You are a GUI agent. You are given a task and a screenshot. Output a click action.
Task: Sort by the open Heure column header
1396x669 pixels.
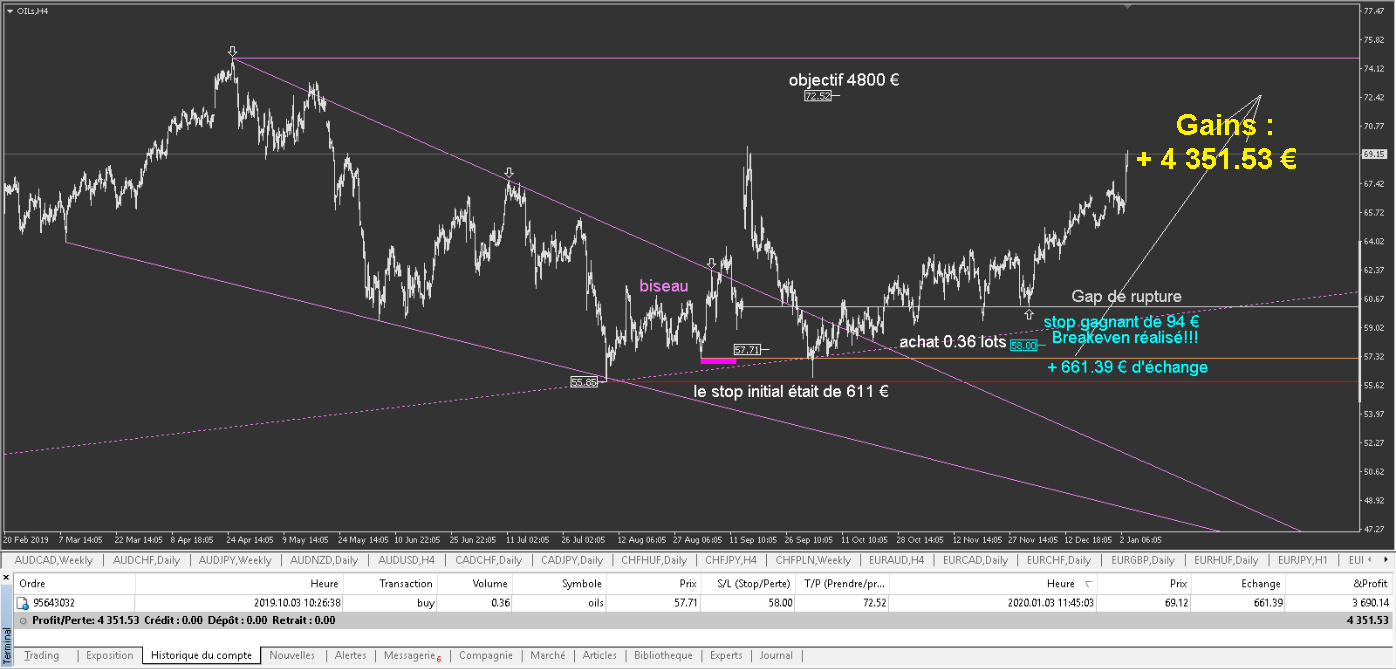(x=240, y=583)
